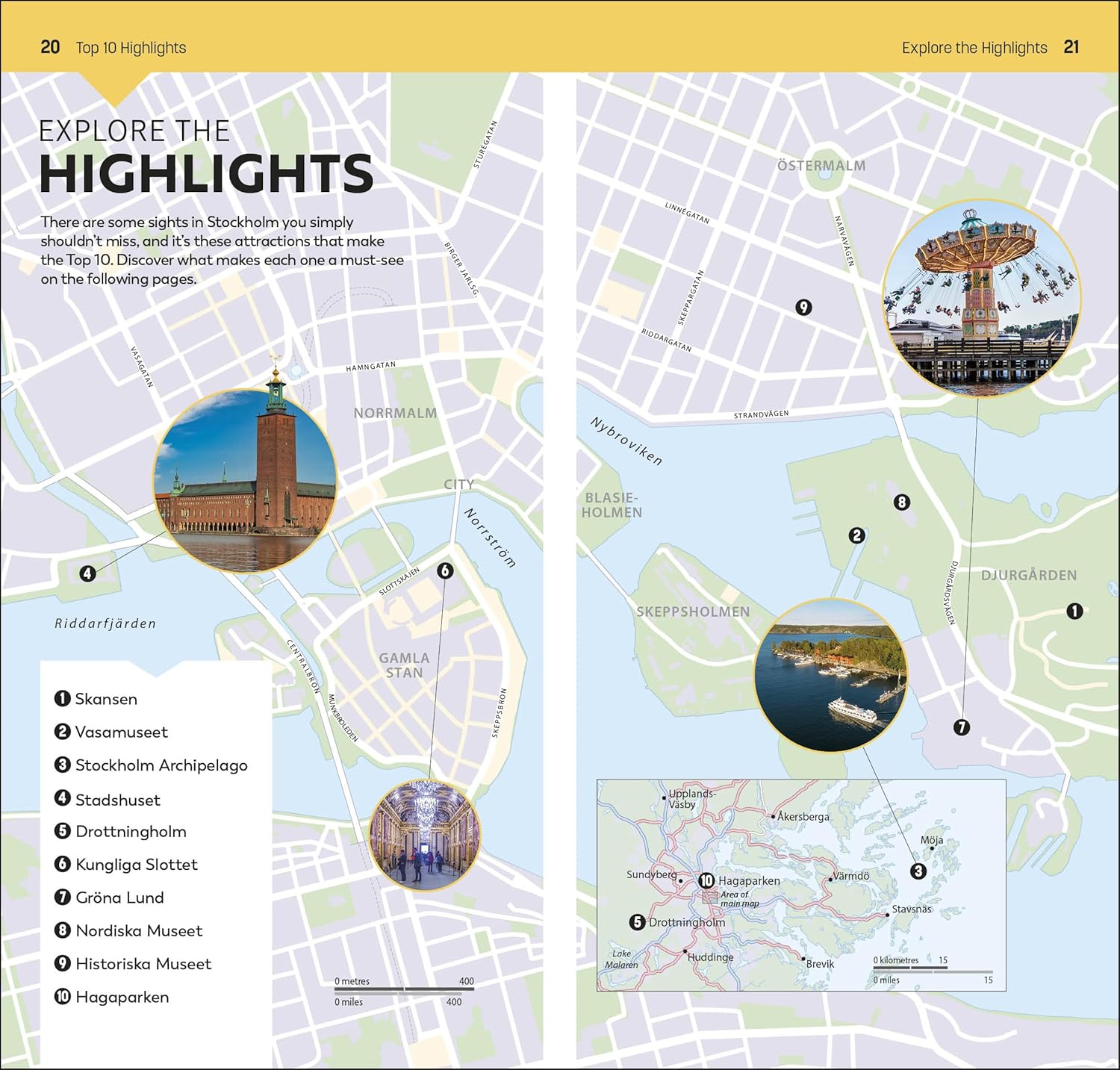Select marker 3 on the inset archipelago map
1120x1070 pixels.
[918, 871]
